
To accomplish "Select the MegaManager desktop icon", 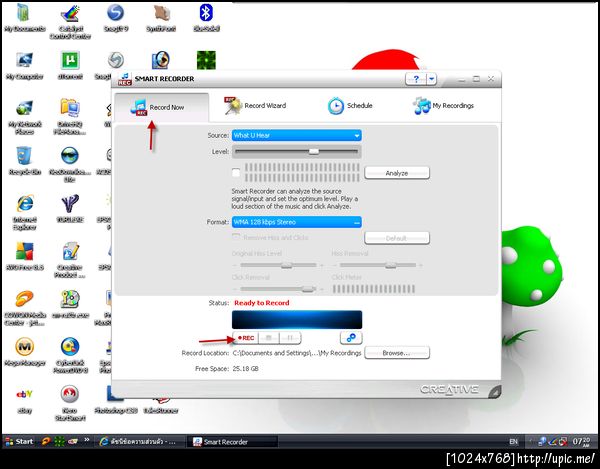I will pyautogui.click(x=24, y=352).
